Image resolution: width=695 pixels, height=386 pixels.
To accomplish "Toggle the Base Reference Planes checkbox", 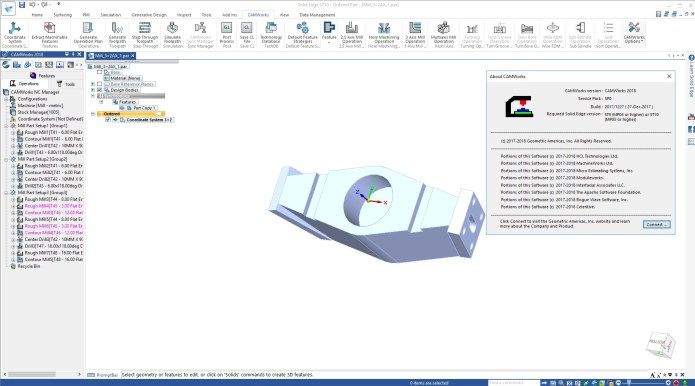I will 100,84.
